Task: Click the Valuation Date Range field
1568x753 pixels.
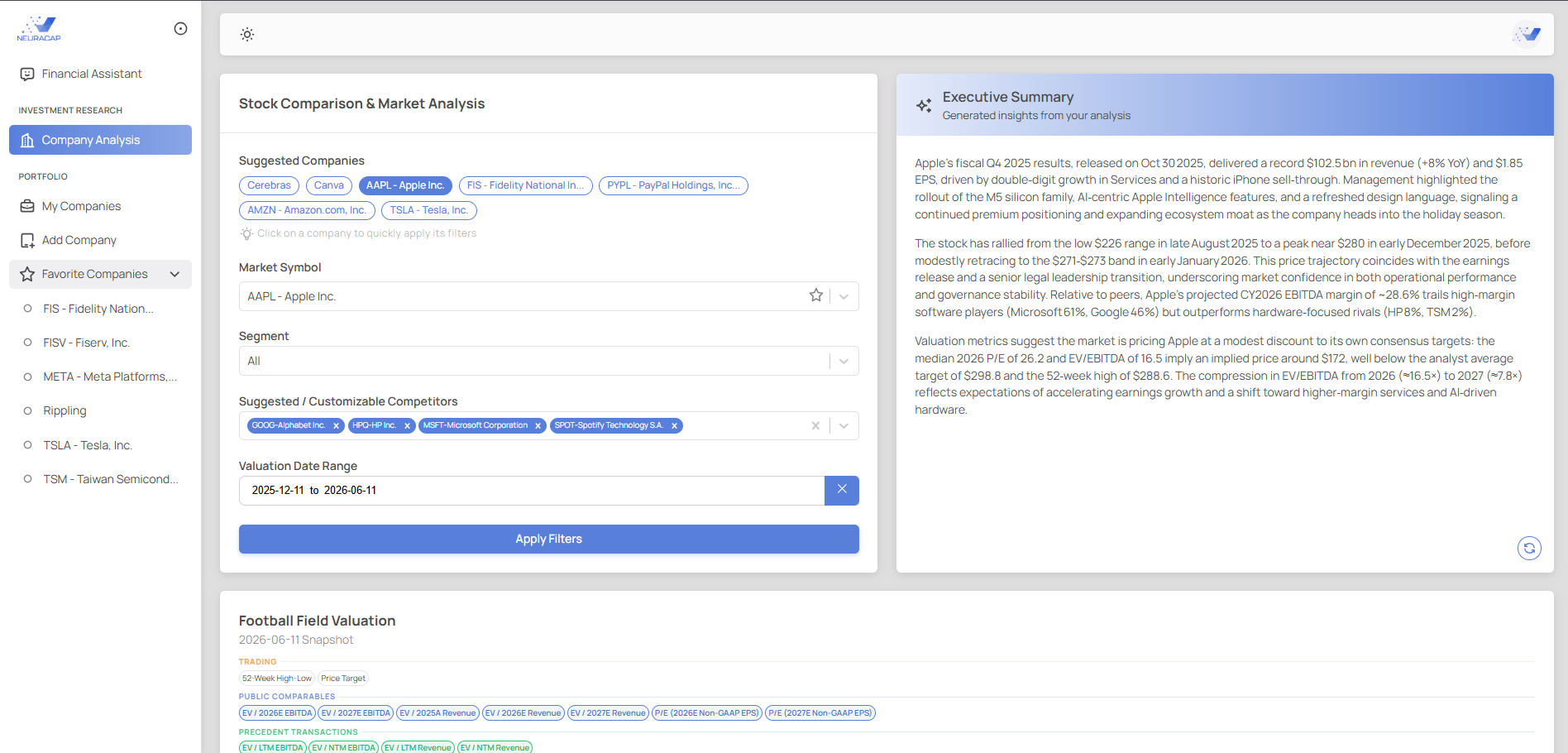Action: tap(532, 491)
